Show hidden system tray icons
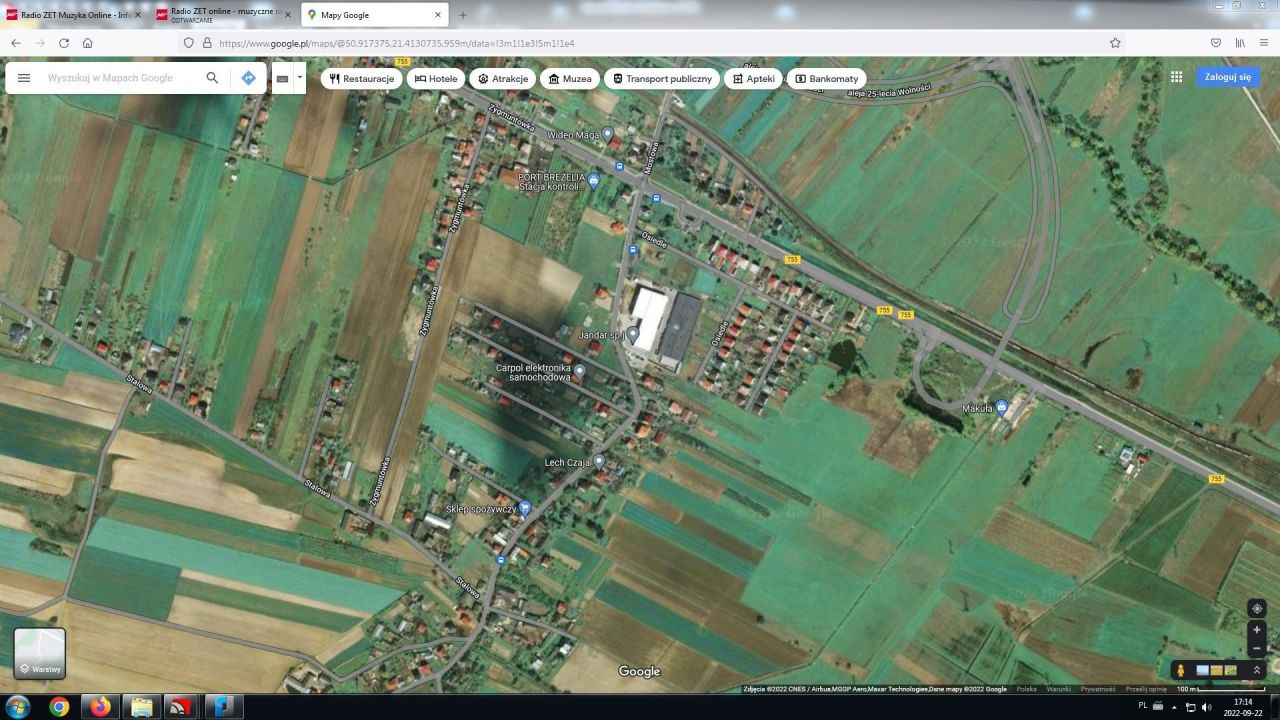The width and height of the screenshot is (1280, 720). click(x=1174, y=707)
